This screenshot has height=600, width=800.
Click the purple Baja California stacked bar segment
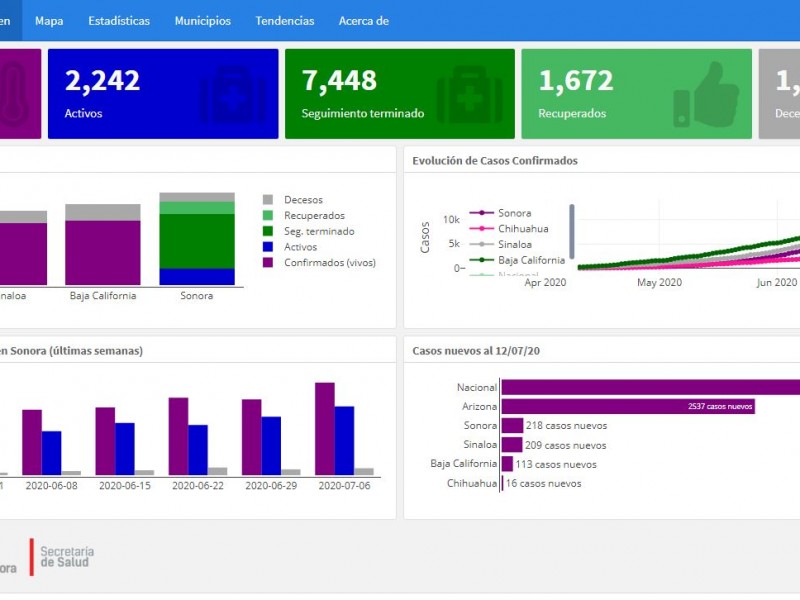click(x=103, y=253)
